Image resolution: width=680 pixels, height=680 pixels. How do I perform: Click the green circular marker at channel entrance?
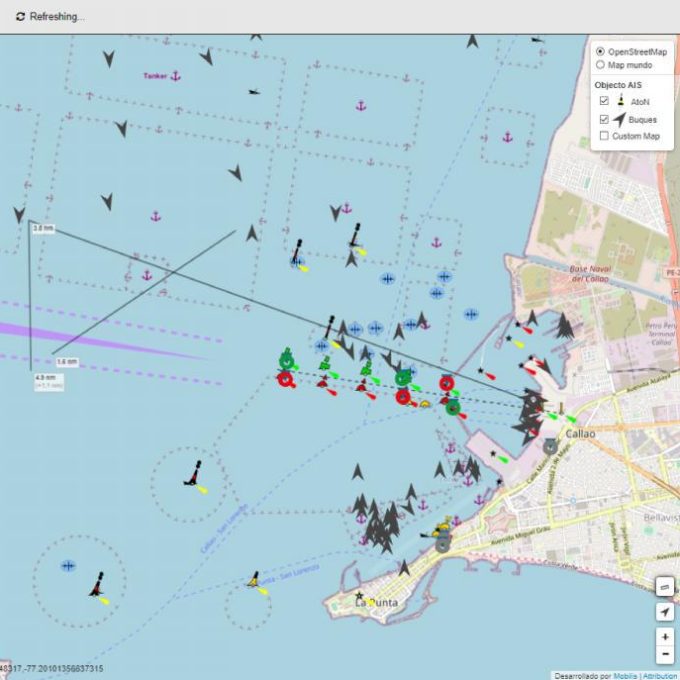pos(286,359)
